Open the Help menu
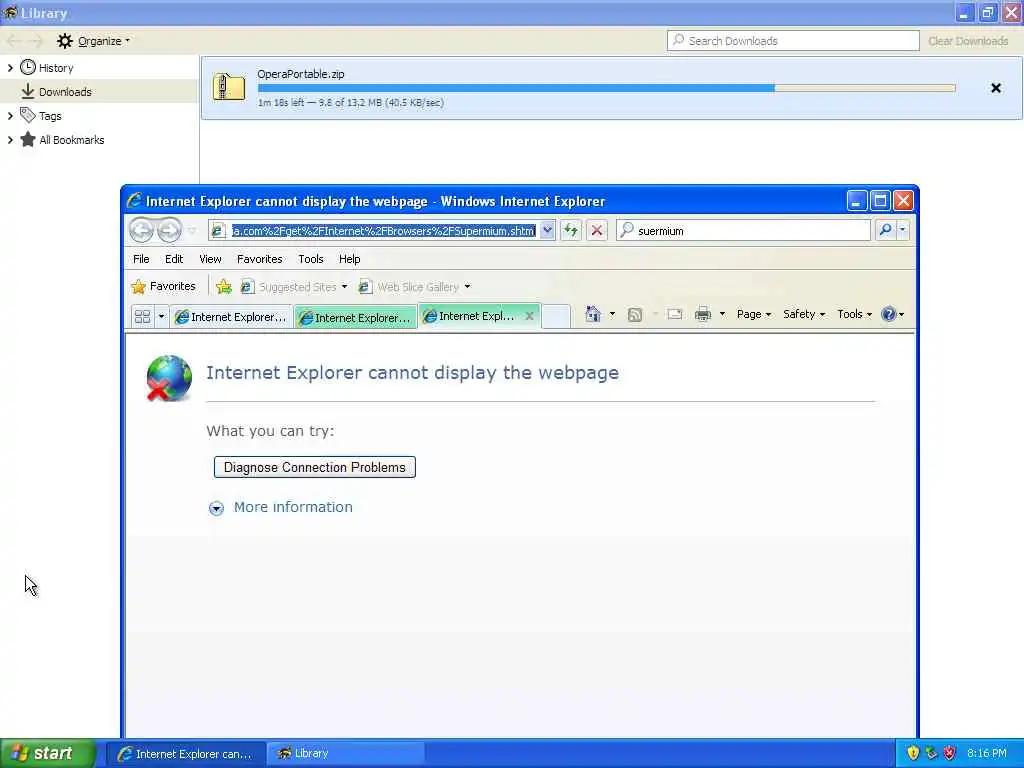This screenshot has width=1024, height=768. coord(349,259)
